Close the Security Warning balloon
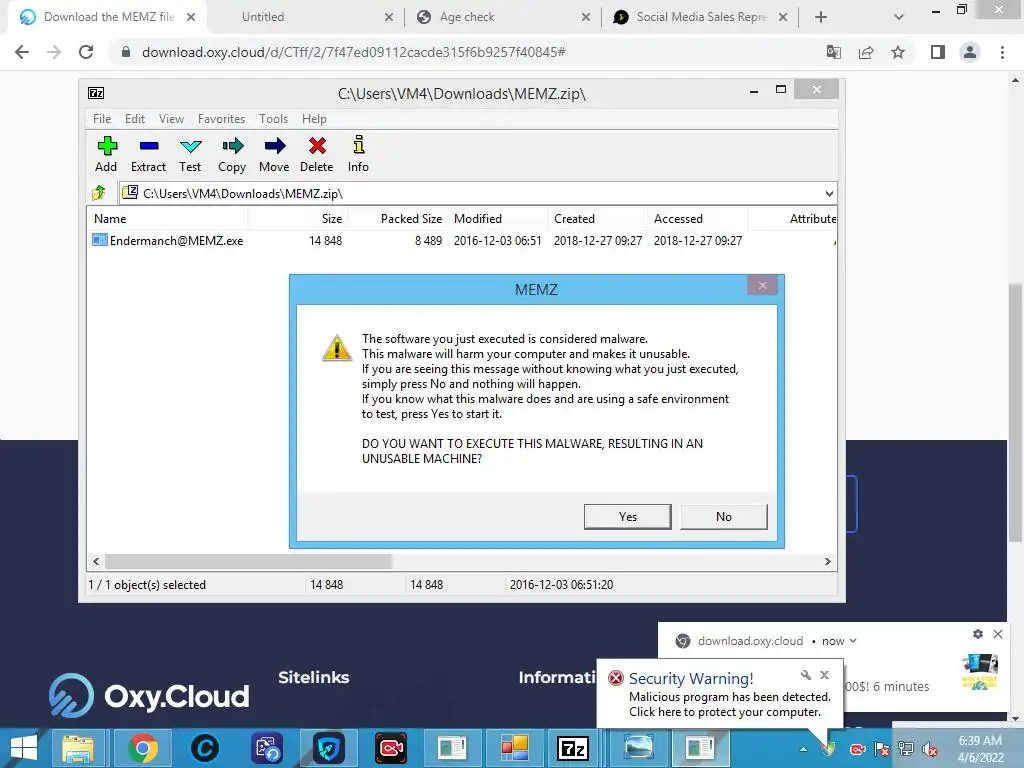Screen dimensions: 1024x768 [824, 675]
